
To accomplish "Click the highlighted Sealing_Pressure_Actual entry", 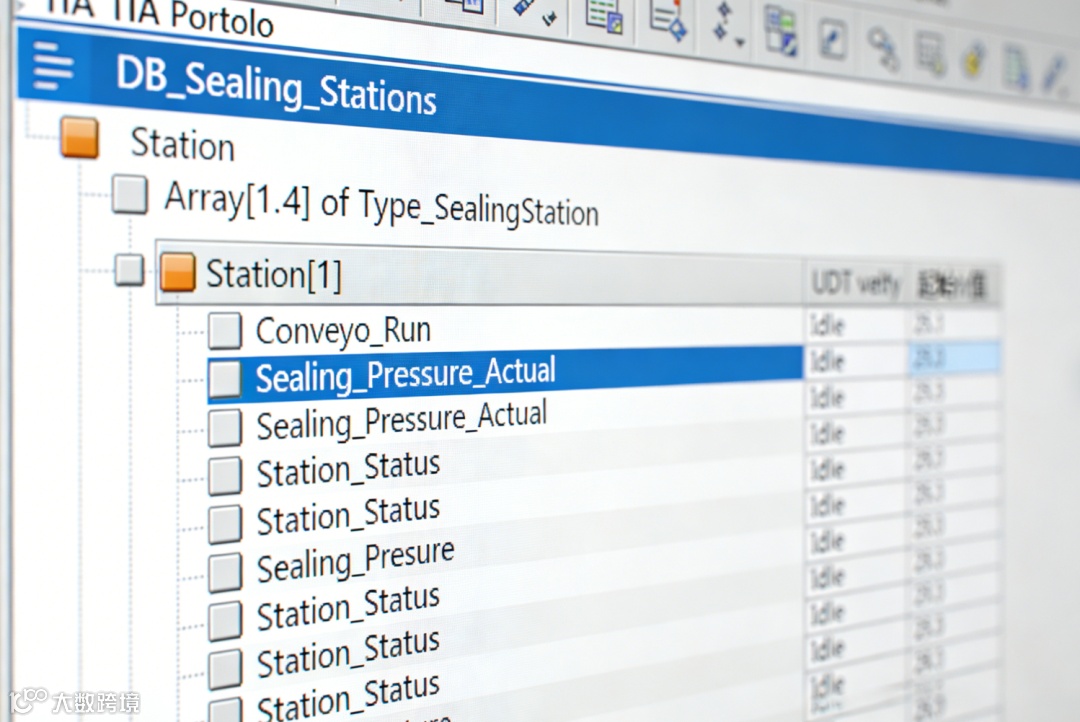I will pyautogui.click(x=405, y=375).
